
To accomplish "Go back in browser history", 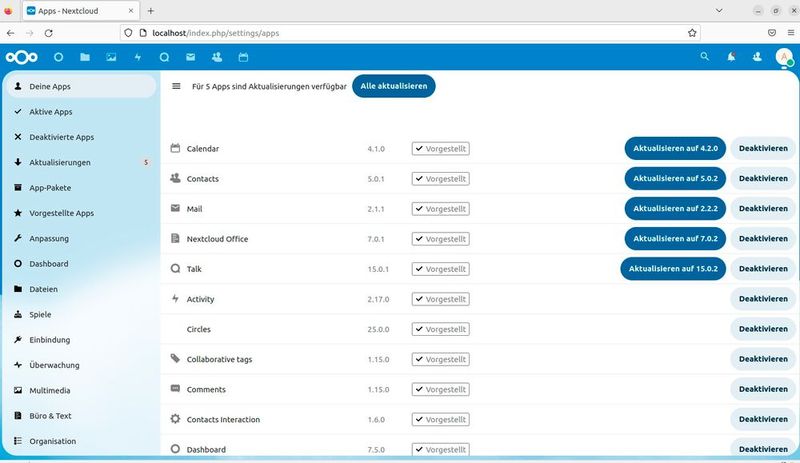I will 11,33.
